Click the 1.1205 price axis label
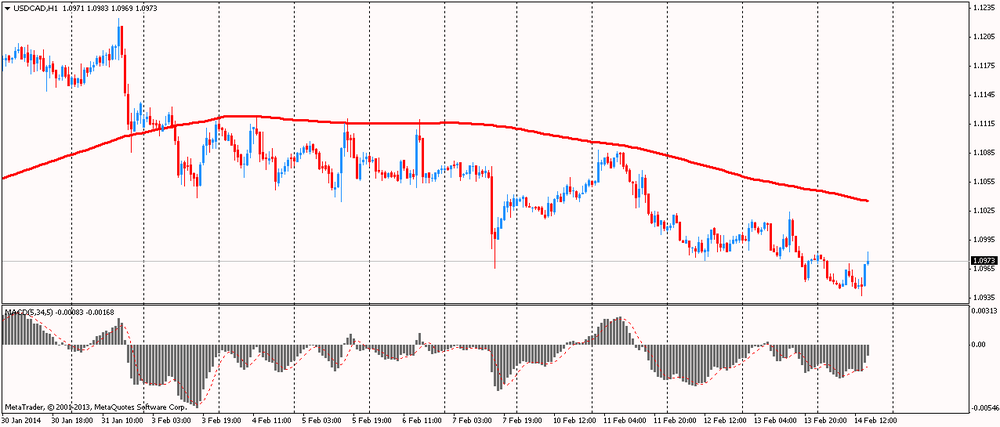The width and height of the screenshot is (1000, 427). click(x=982, y=36)
